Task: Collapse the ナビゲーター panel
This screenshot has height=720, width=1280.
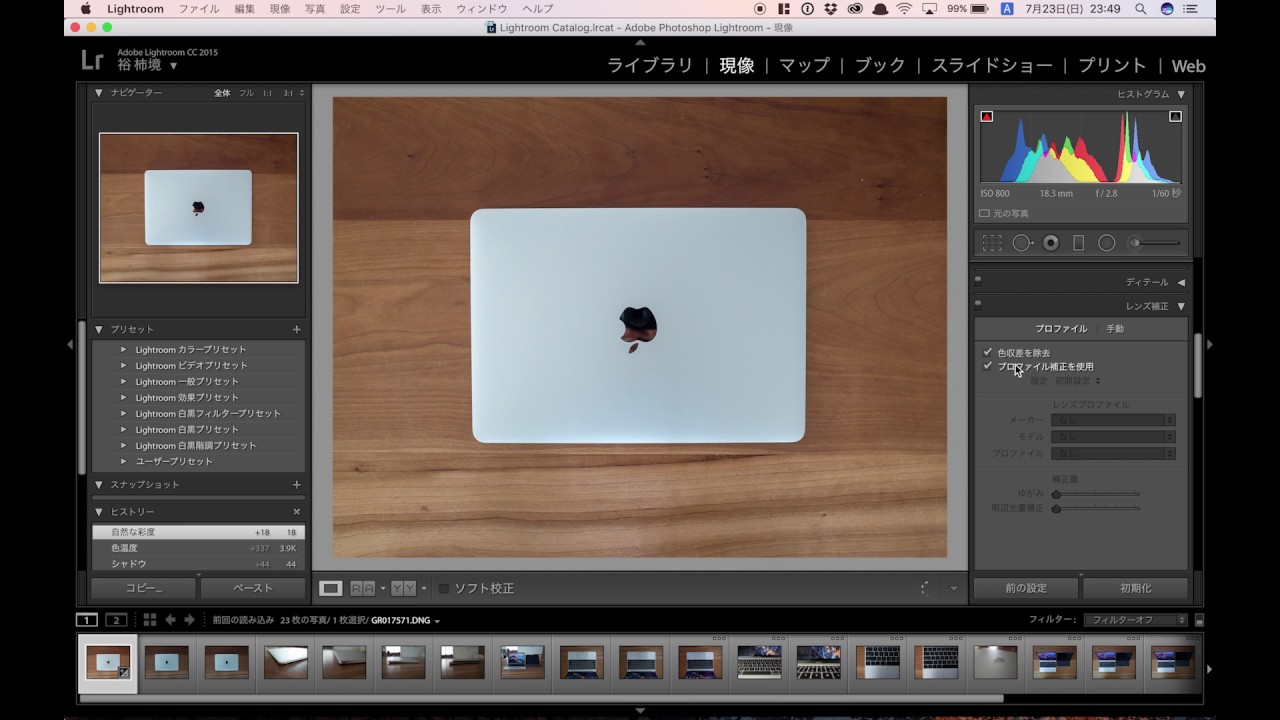Action: [99, 93]
